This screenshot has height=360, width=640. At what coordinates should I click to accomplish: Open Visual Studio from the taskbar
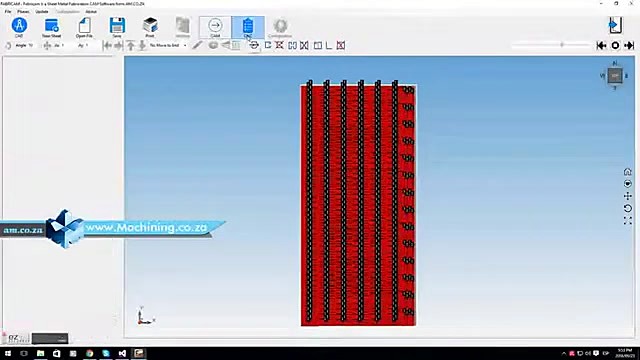click(122, 353)
